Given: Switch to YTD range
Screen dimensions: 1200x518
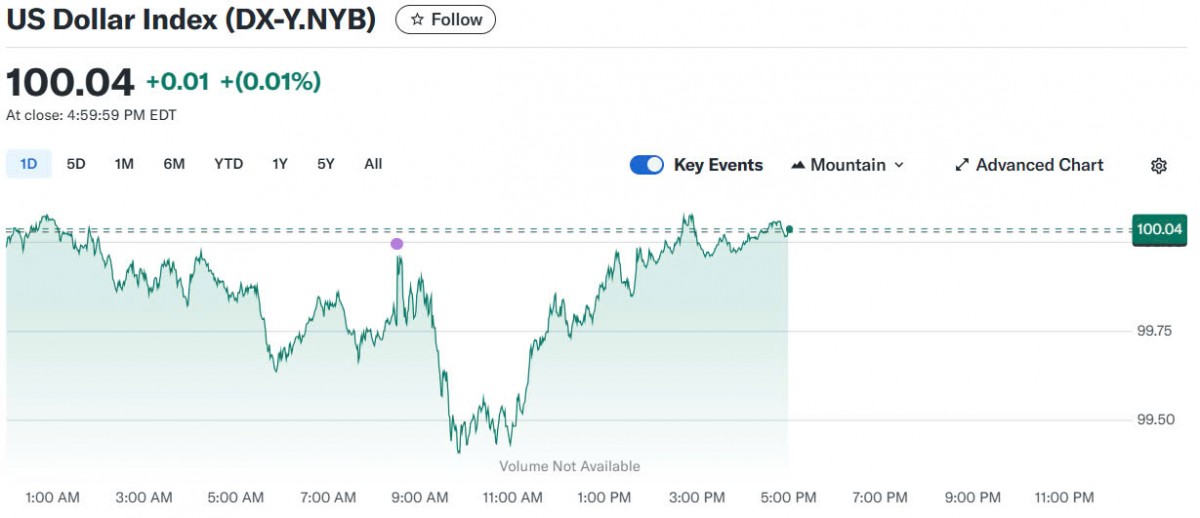Looking at the screenshot, I should pos(228,164).
